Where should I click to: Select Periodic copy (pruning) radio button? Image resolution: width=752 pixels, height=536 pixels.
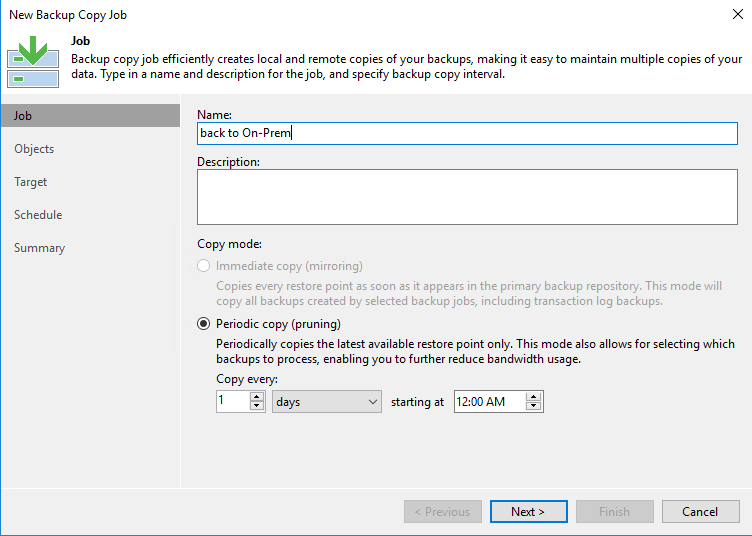pyautogui.click(x=204, y=324)
